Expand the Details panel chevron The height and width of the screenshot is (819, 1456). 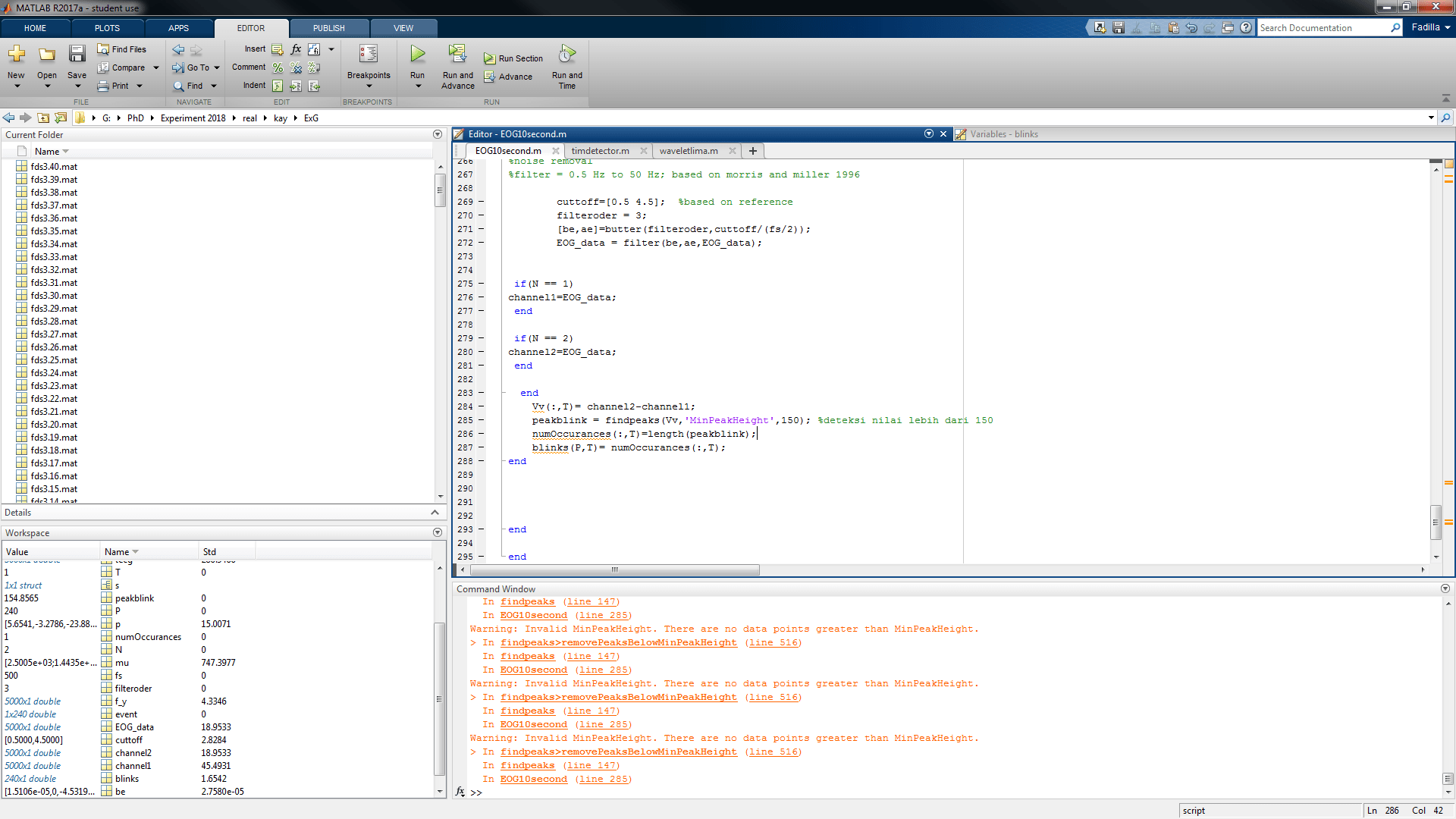[435, 513]
